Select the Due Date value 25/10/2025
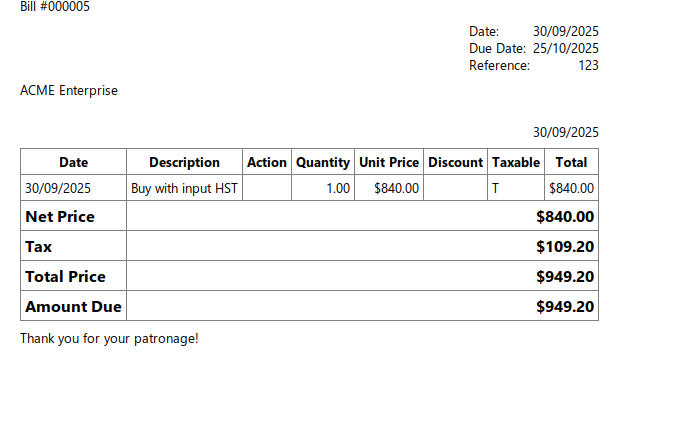The width and height of the screenshot is (683, 428). (x=565, y=48)
